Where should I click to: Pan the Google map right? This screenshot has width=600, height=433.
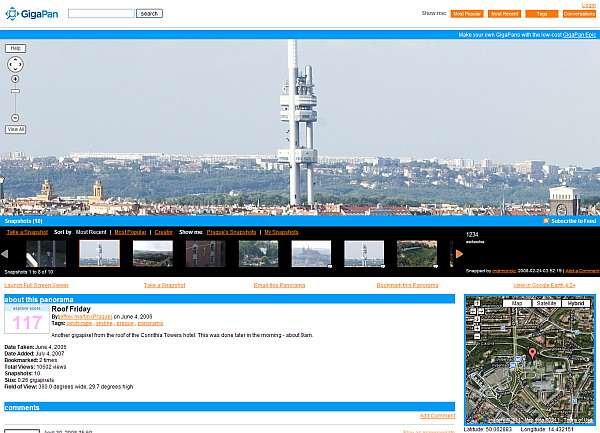(481, 311)
